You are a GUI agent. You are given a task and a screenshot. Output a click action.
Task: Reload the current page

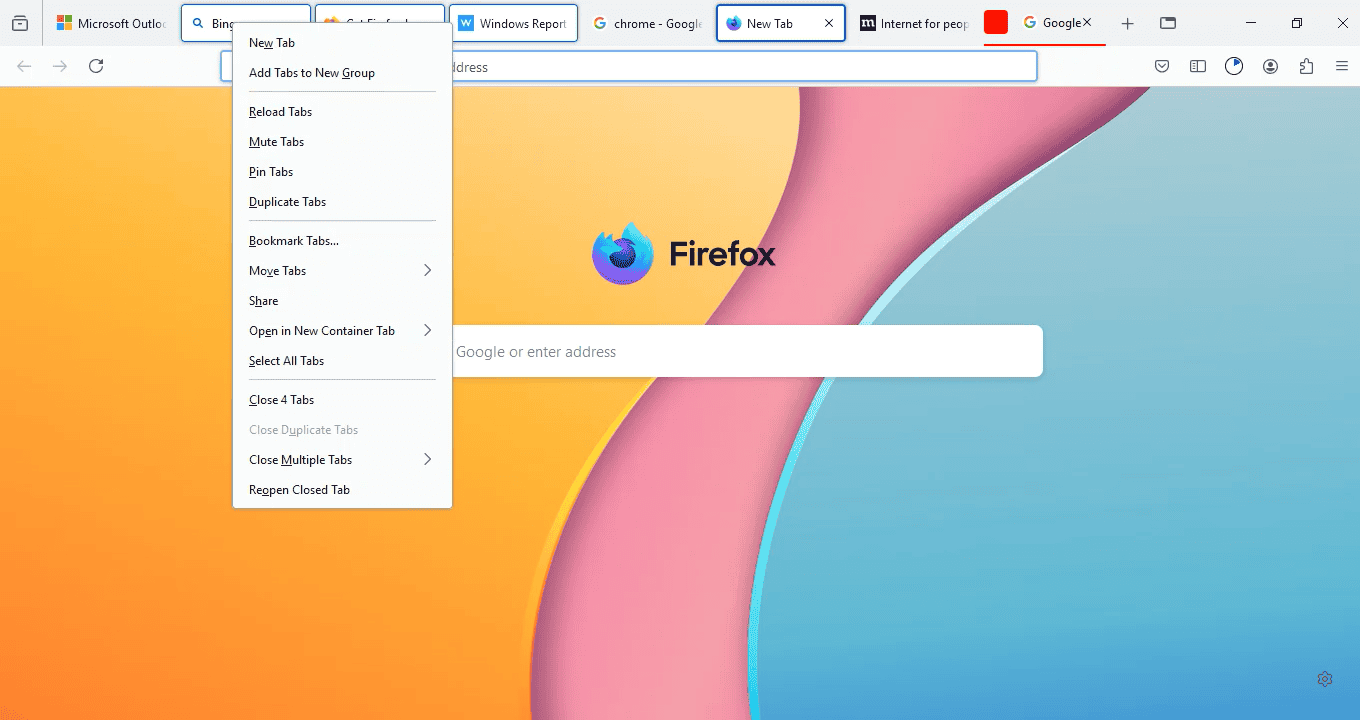tap(96, 66)
